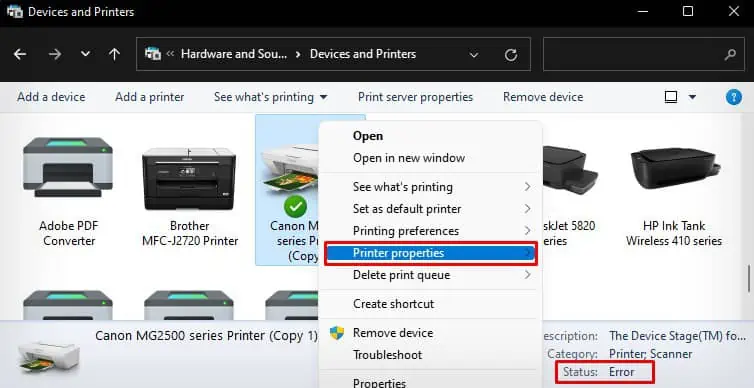
Task: Maximize the Devices and Printers window
Action: (688, 12)
